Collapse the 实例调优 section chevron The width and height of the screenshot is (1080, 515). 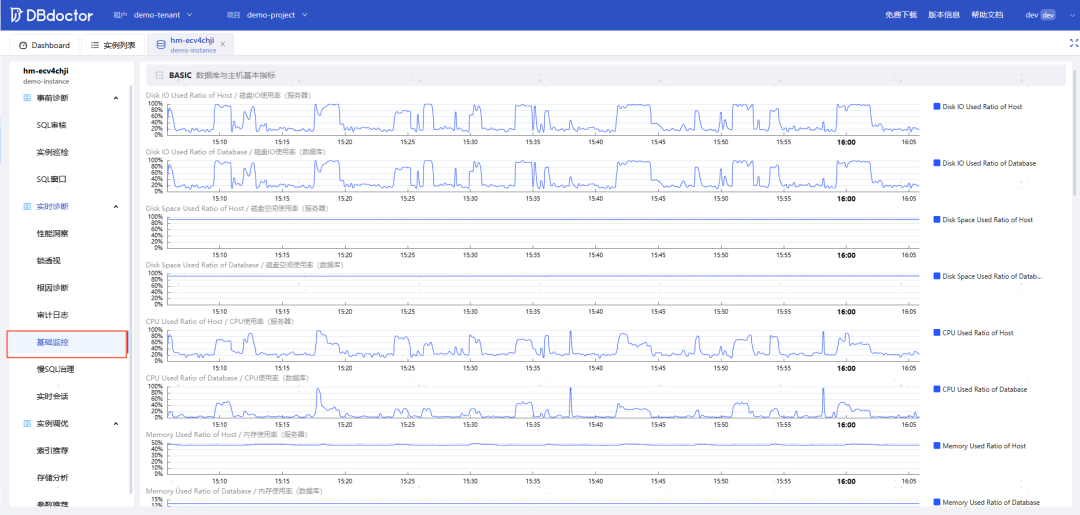[x=116, y=423]
